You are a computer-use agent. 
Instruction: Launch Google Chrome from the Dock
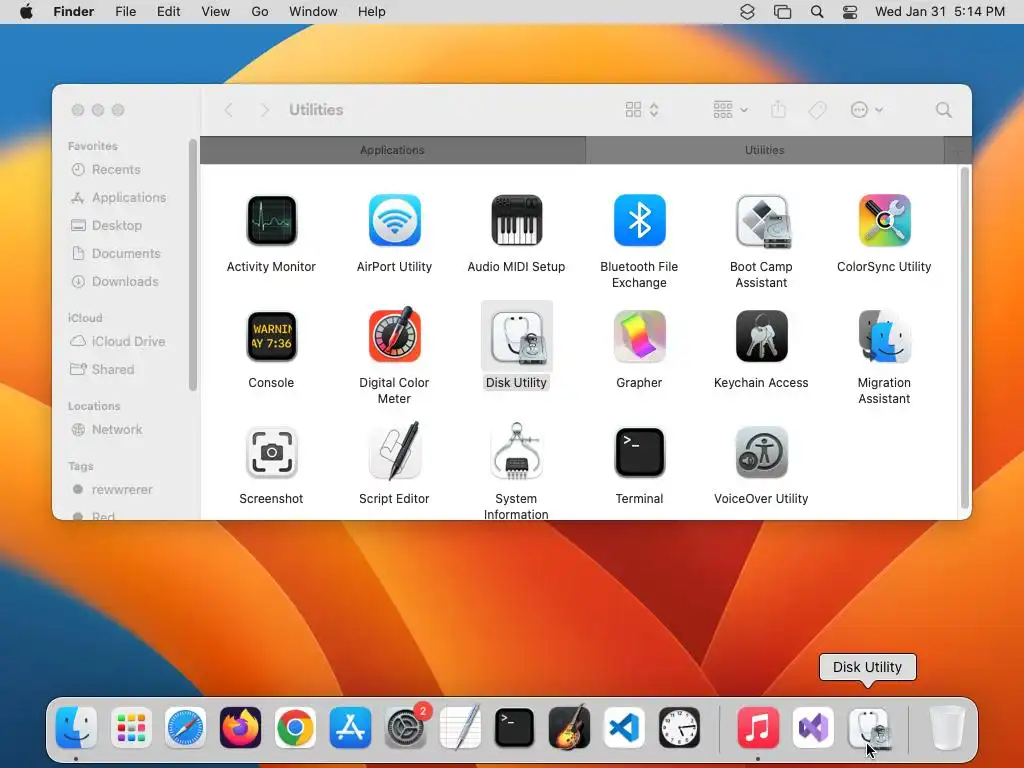pyautogui.click(x=295, y=728)
